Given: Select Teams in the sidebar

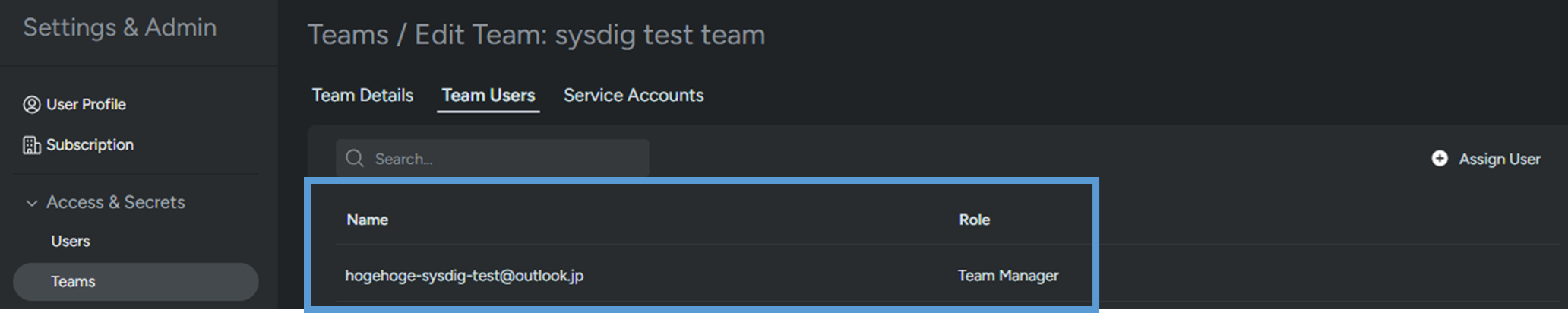Looking at the screenshot, I should coord(74,282).
